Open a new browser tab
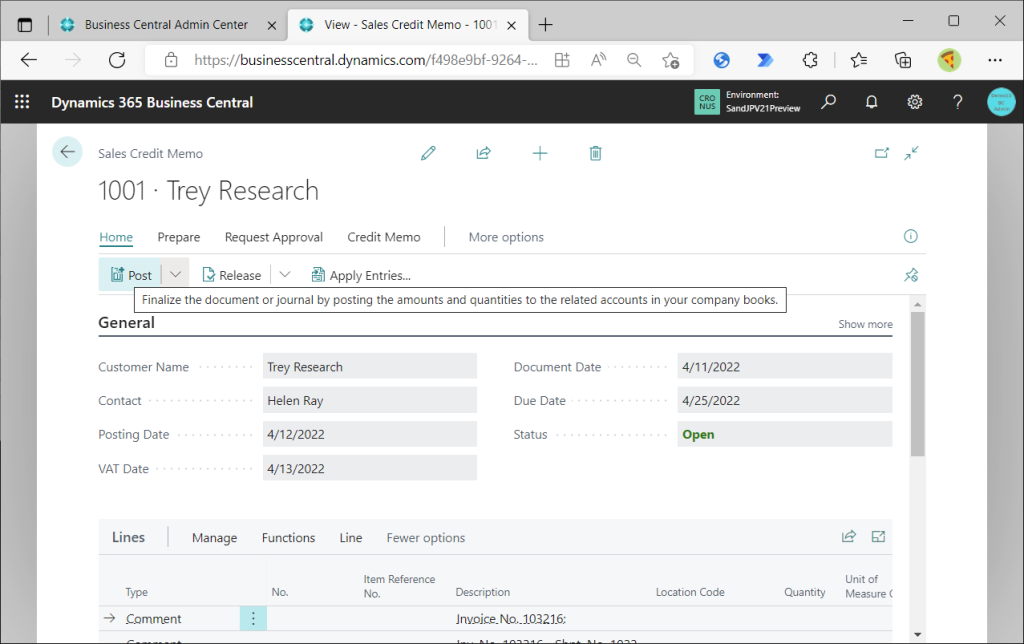The height and width of the screenshot is (644, 1024). click(545, 25)
